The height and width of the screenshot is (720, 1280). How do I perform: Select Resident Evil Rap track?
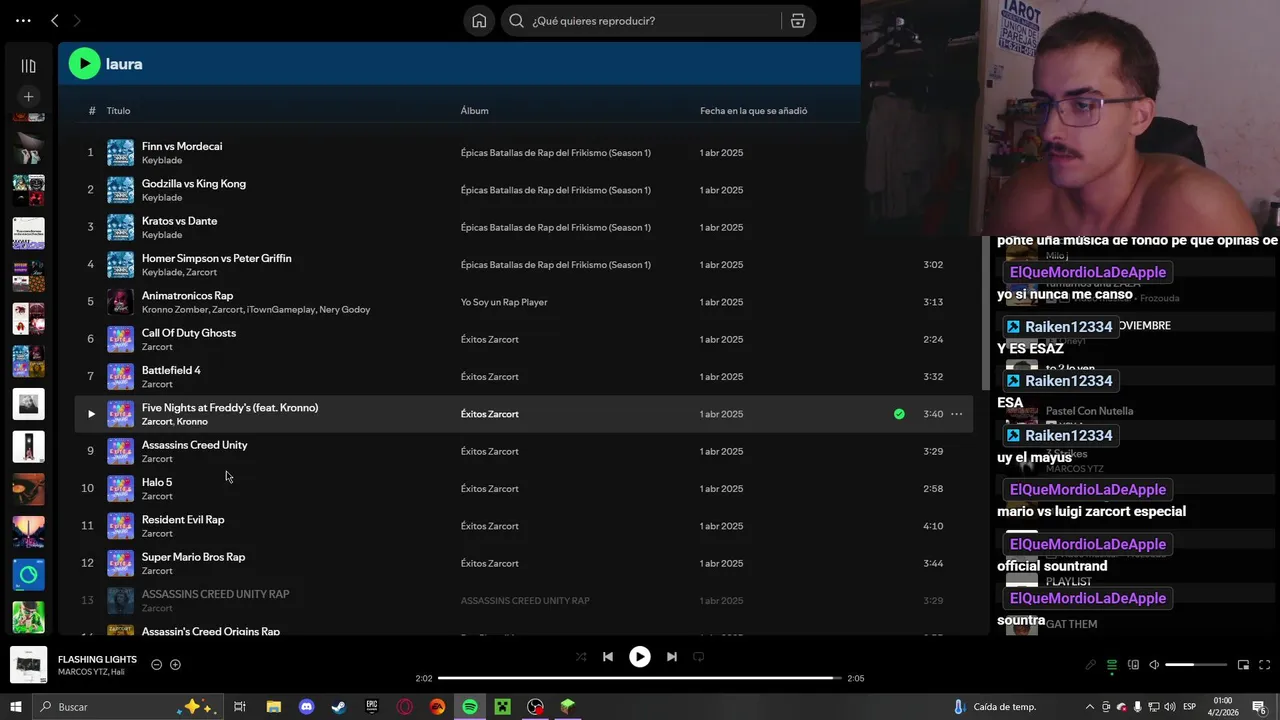pyautogui.click(x=523, y=526)
